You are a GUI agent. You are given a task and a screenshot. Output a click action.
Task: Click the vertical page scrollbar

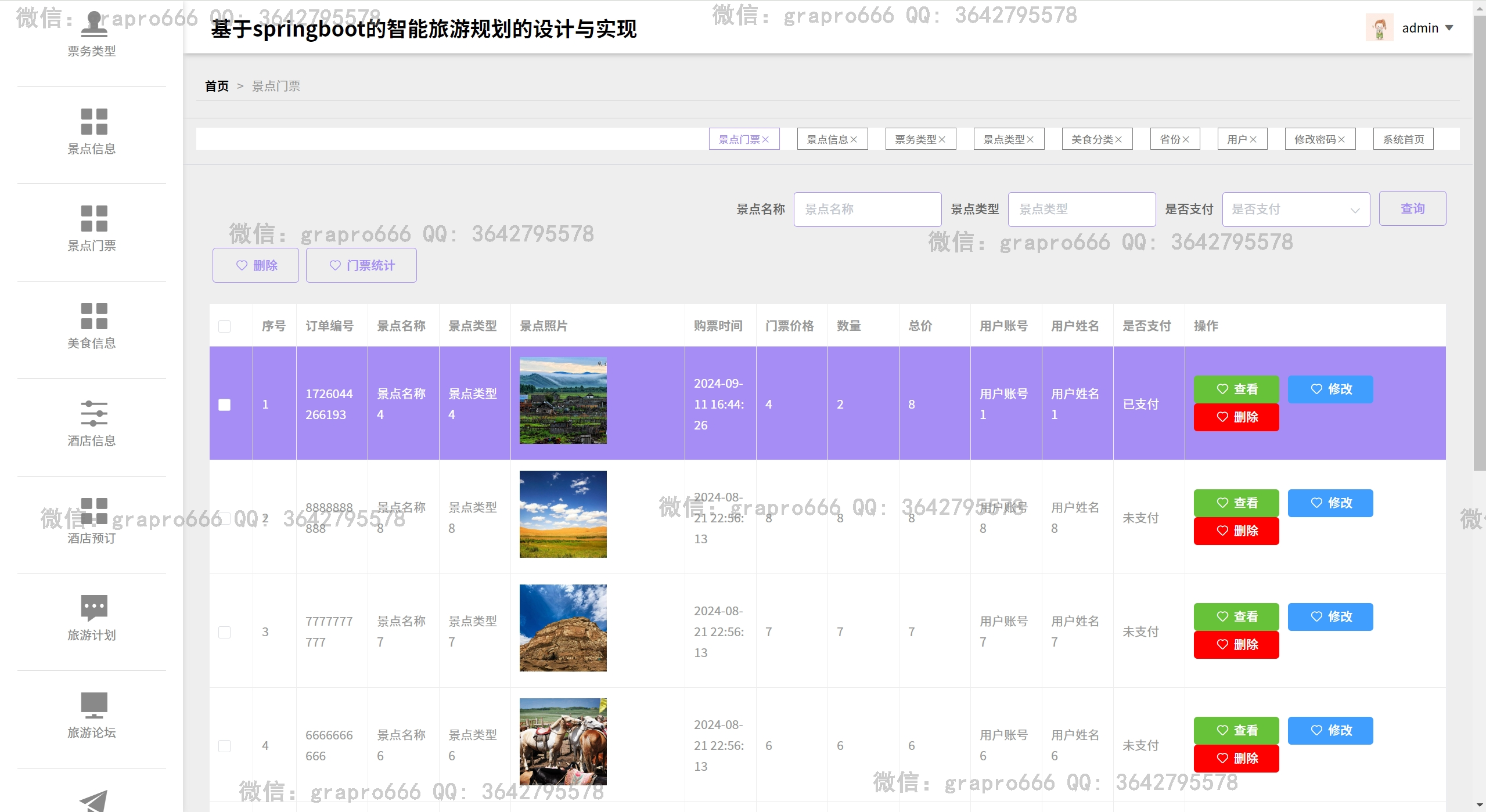point(1480,244)
